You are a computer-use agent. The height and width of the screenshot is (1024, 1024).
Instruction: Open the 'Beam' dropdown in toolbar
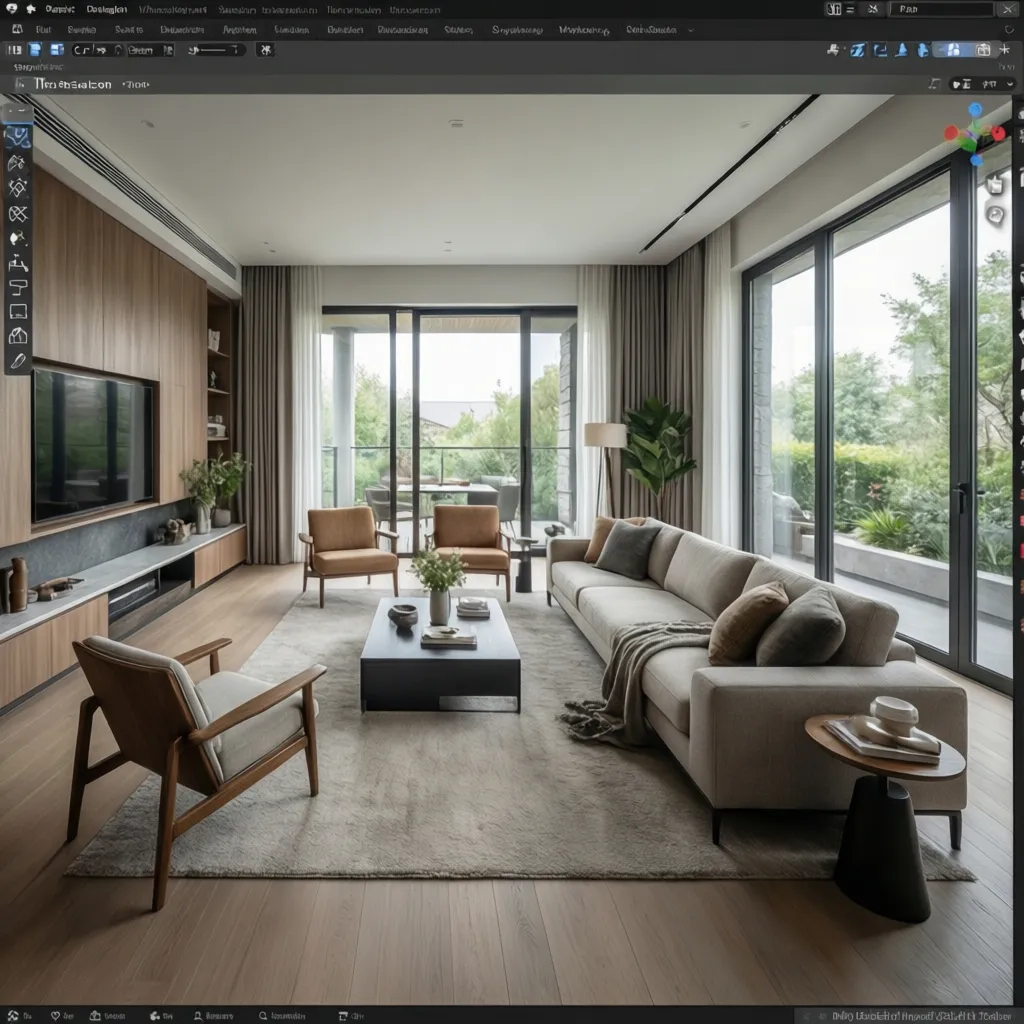pos(150,50)
